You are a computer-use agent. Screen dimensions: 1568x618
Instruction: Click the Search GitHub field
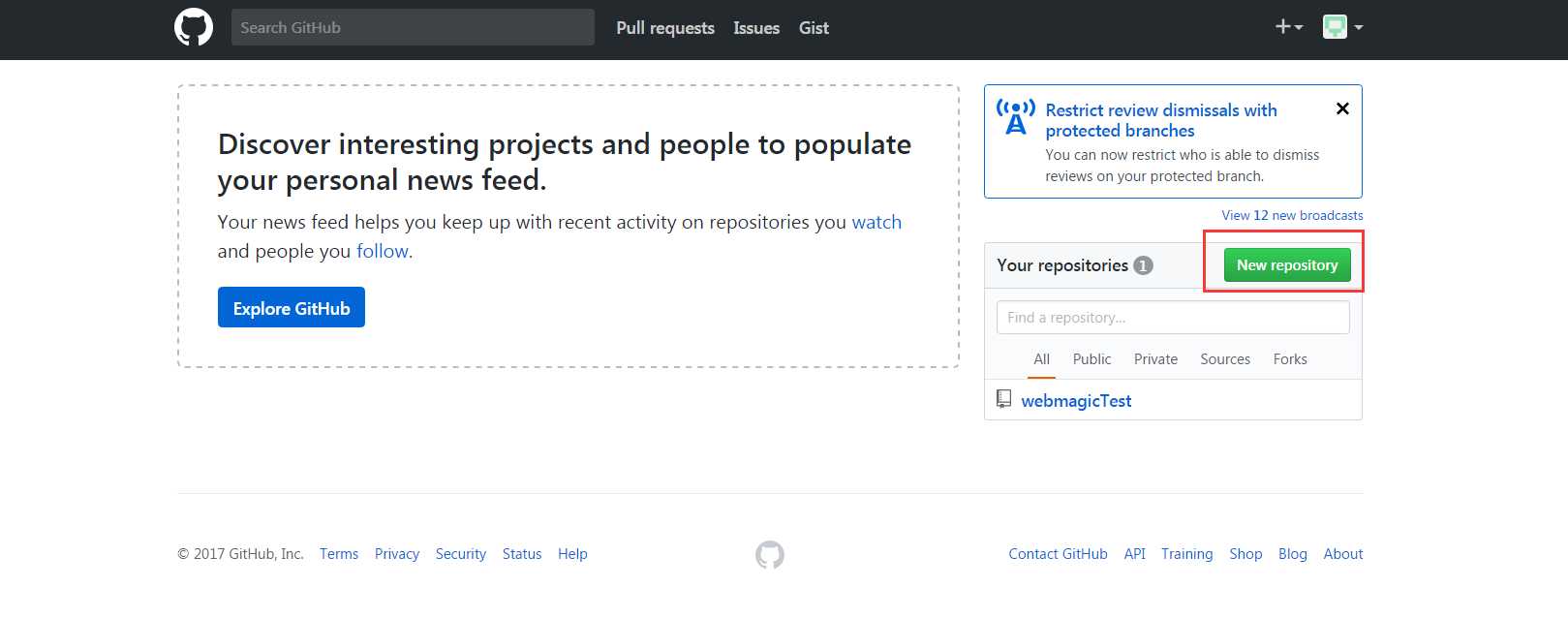413,27
